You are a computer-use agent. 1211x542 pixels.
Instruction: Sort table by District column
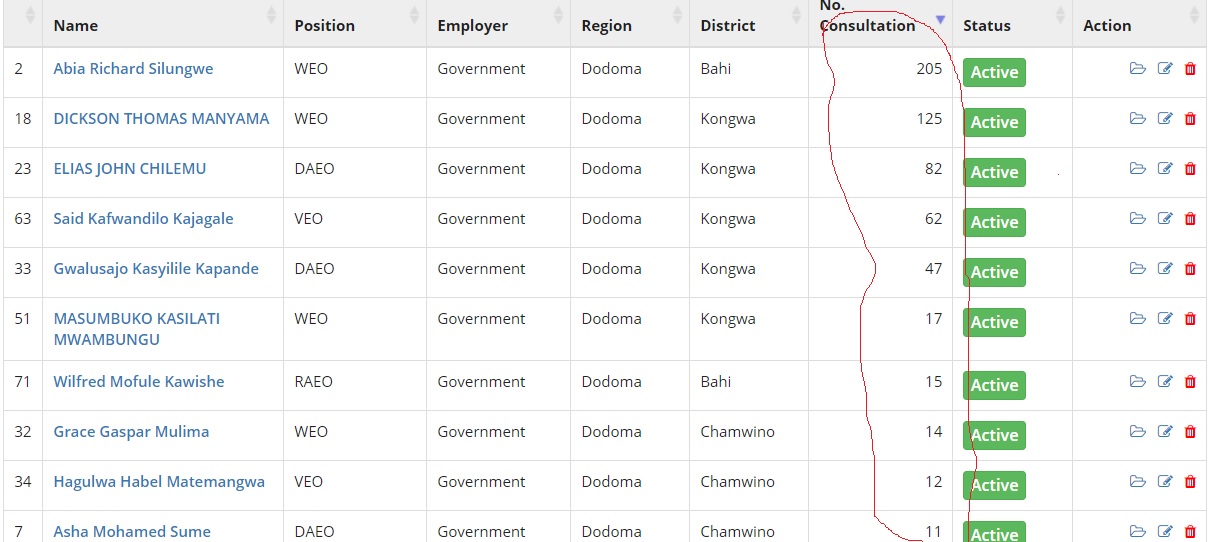[728, 26]
